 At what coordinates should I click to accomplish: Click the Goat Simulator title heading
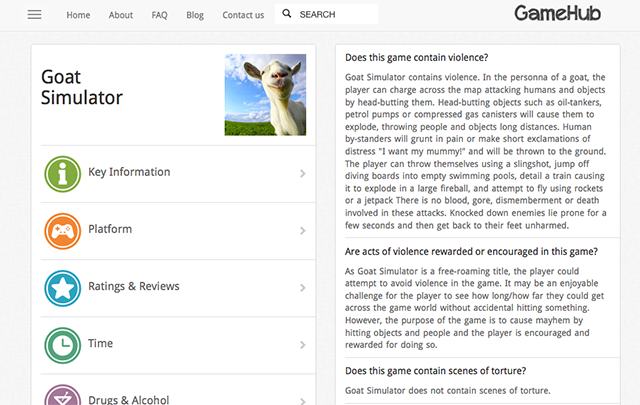(82, 87)
